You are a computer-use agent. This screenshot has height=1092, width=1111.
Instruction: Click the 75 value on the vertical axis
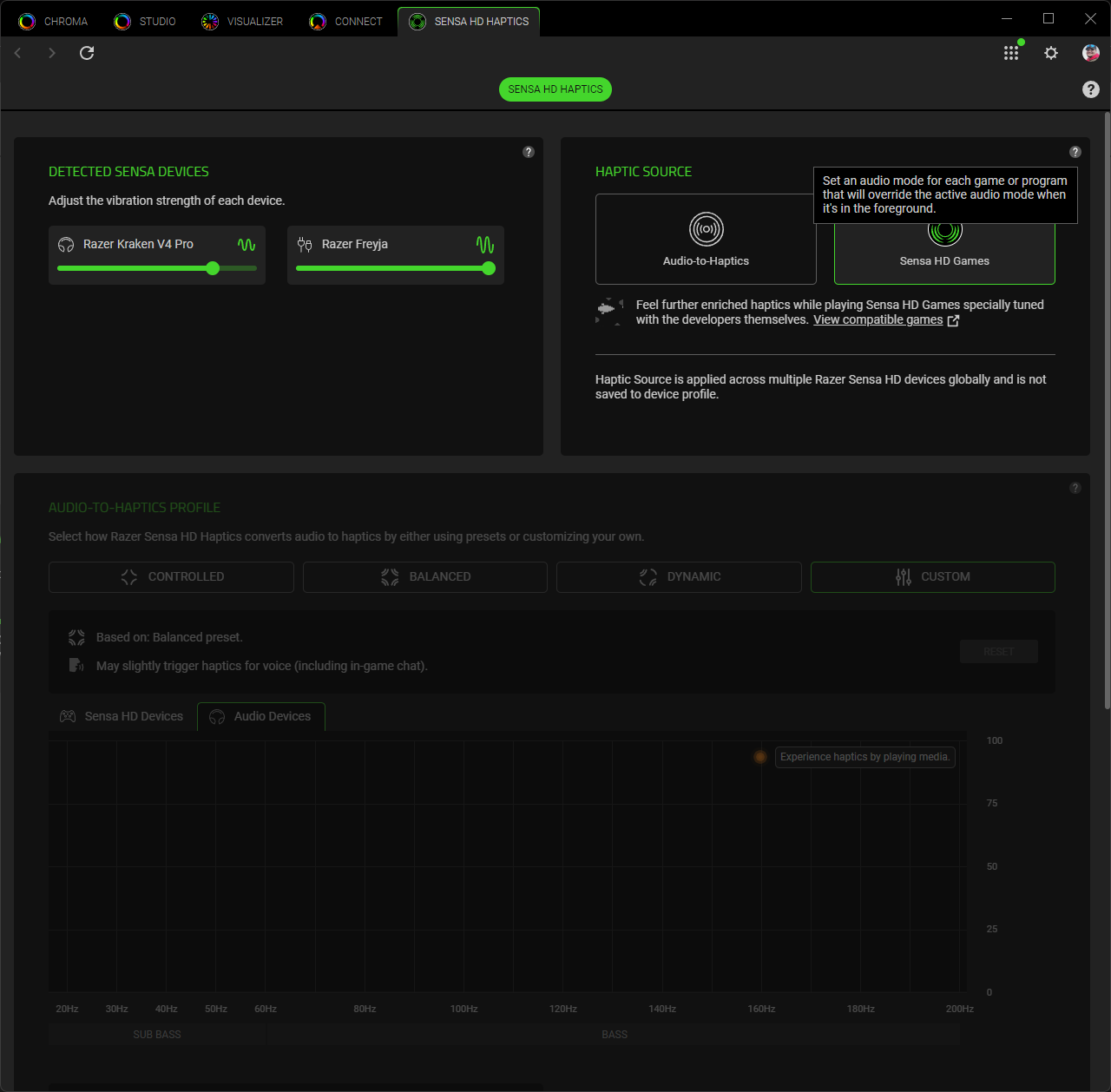coord(992,804)
